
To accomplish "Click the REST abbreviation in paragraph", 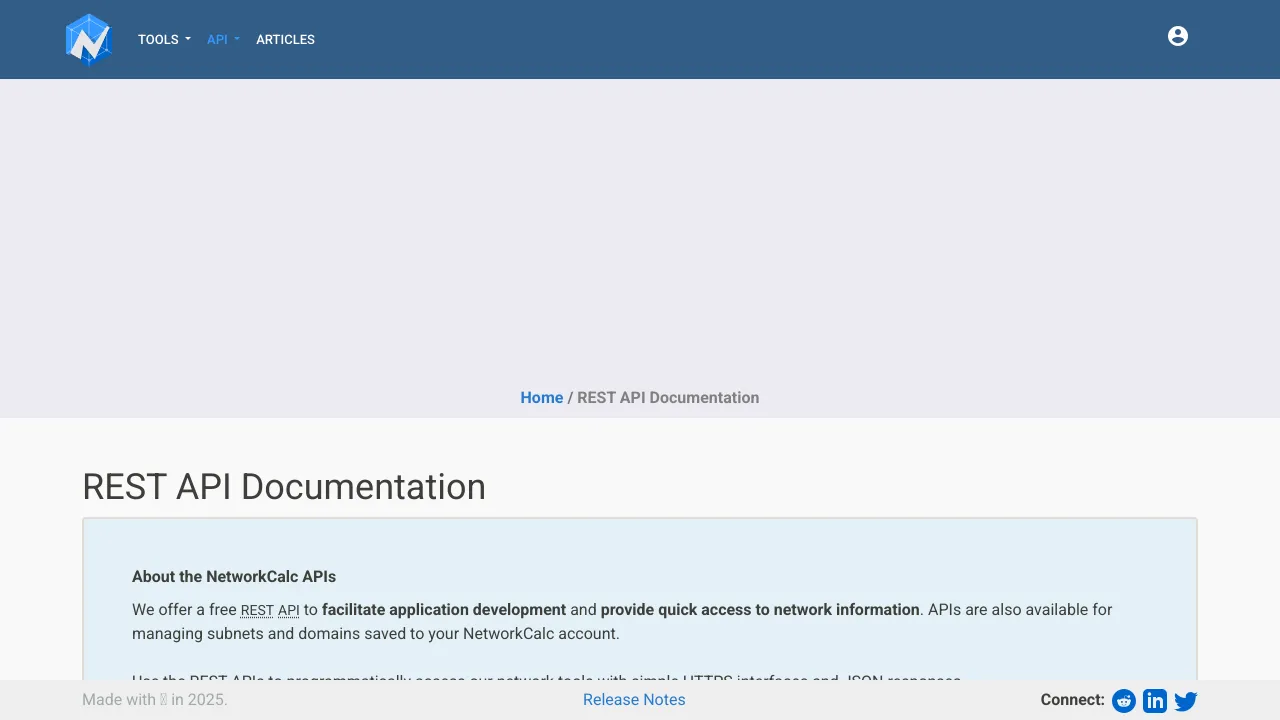I will pos(257,611).
